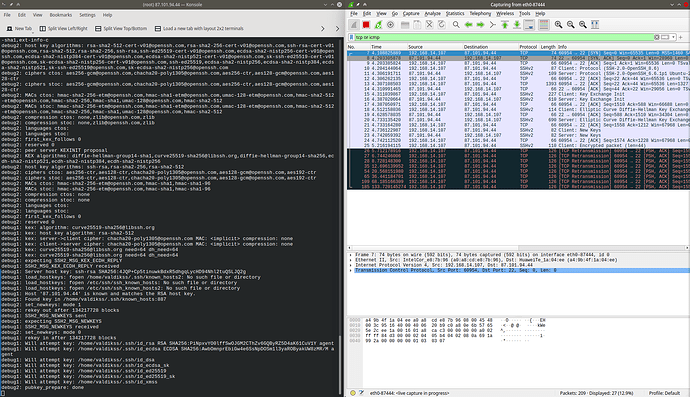Reset Wireshark text to normal size
The height and width of the screenshot is (397, 690).
tap(583, 25)
